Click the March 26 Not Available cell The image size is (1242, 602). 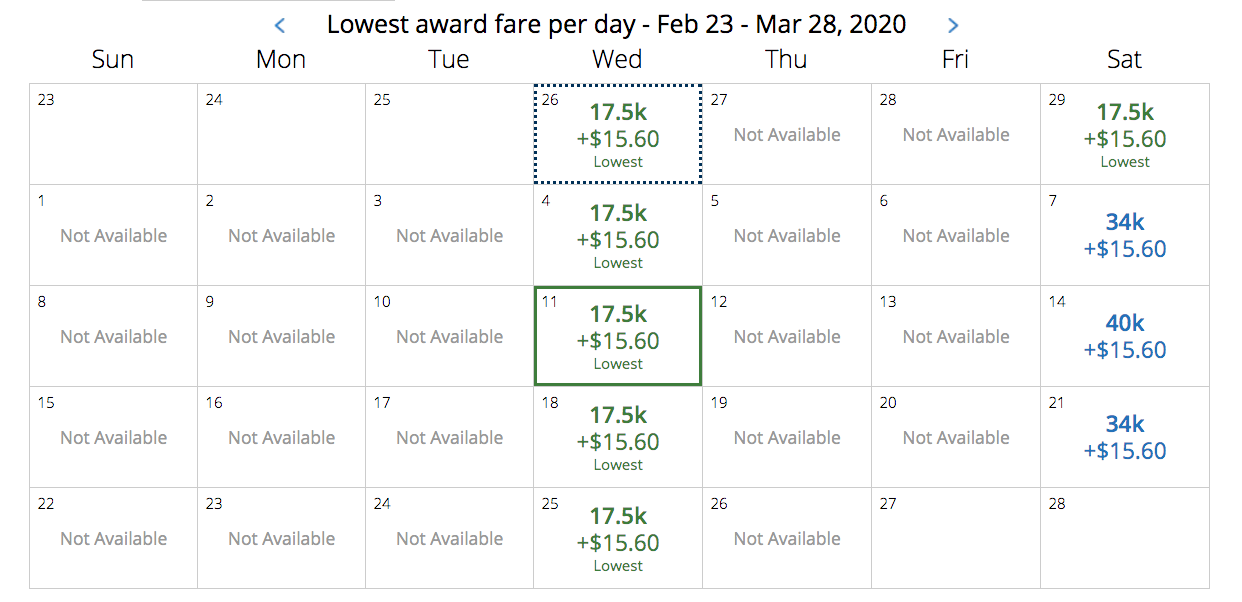click(787, 539)
